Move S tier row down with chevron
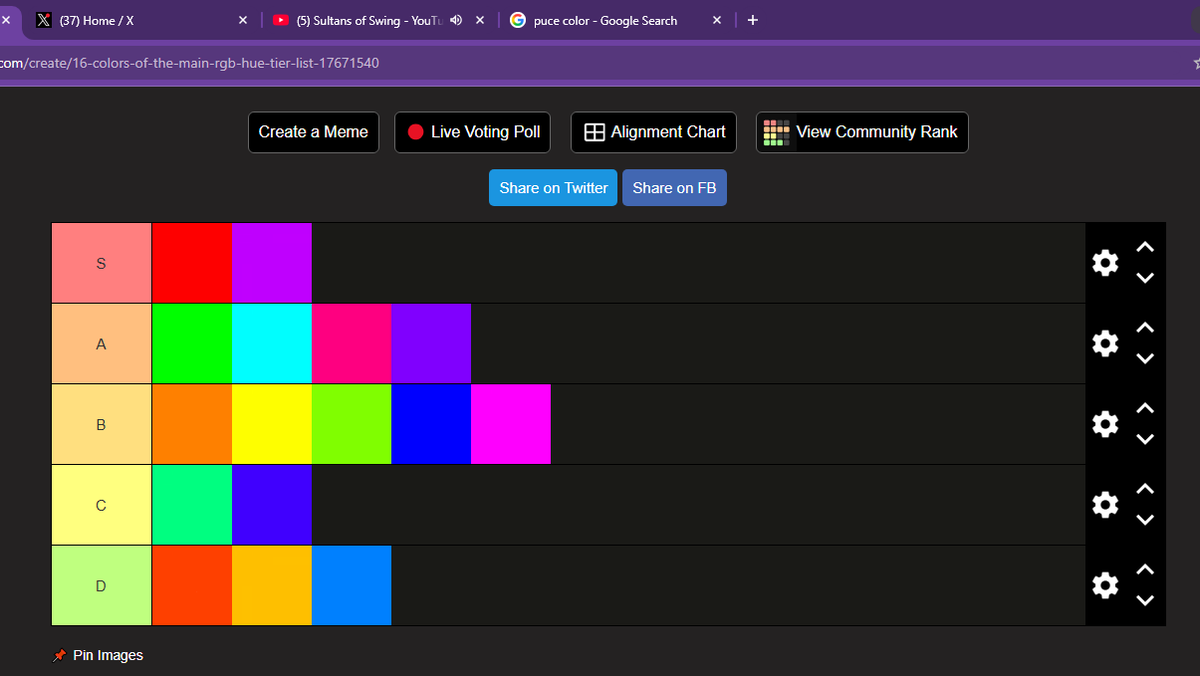 pos(1146,278)
